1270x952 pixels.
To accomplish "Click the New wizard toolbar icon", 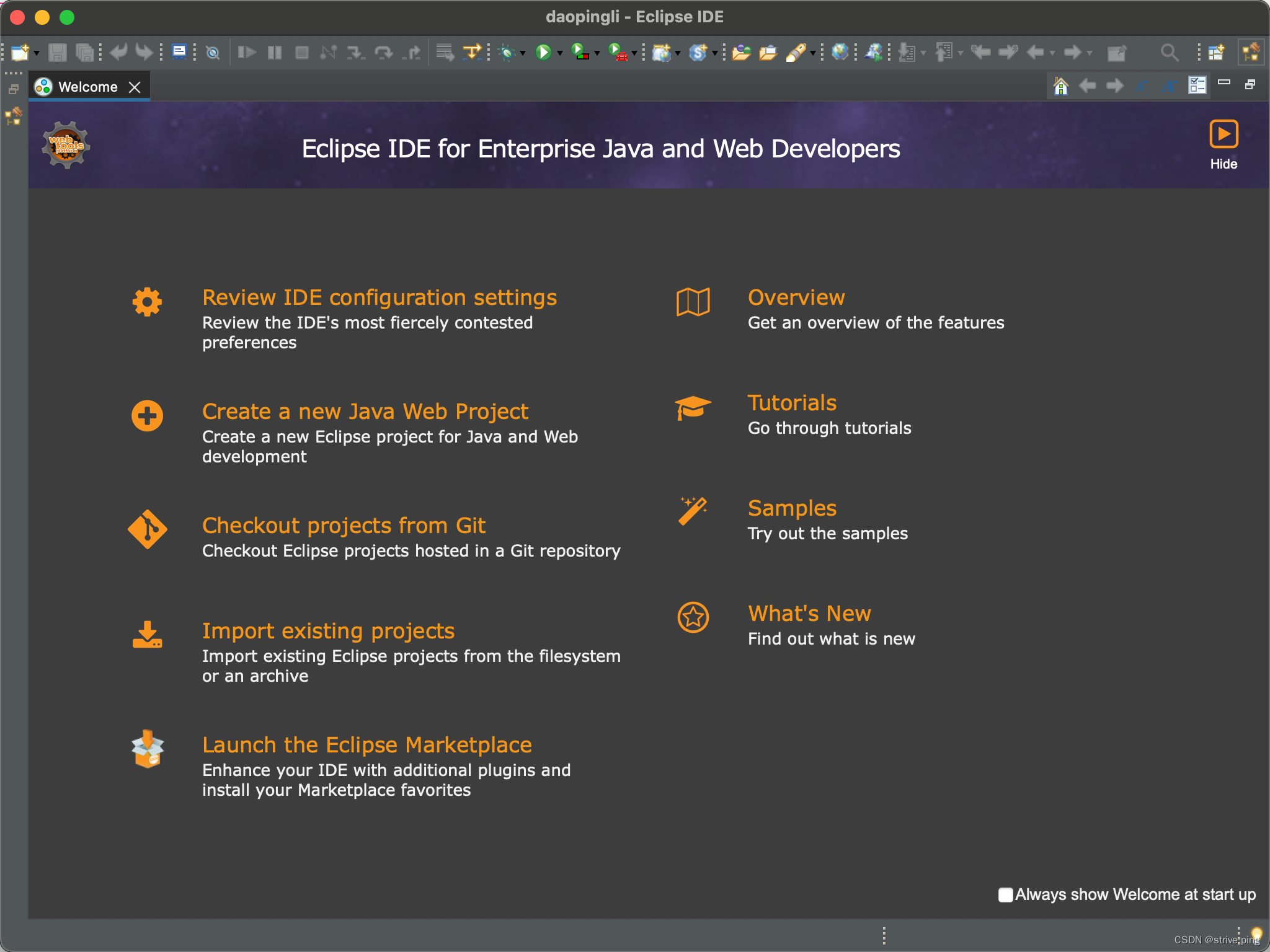I will [x=20, y=53].
